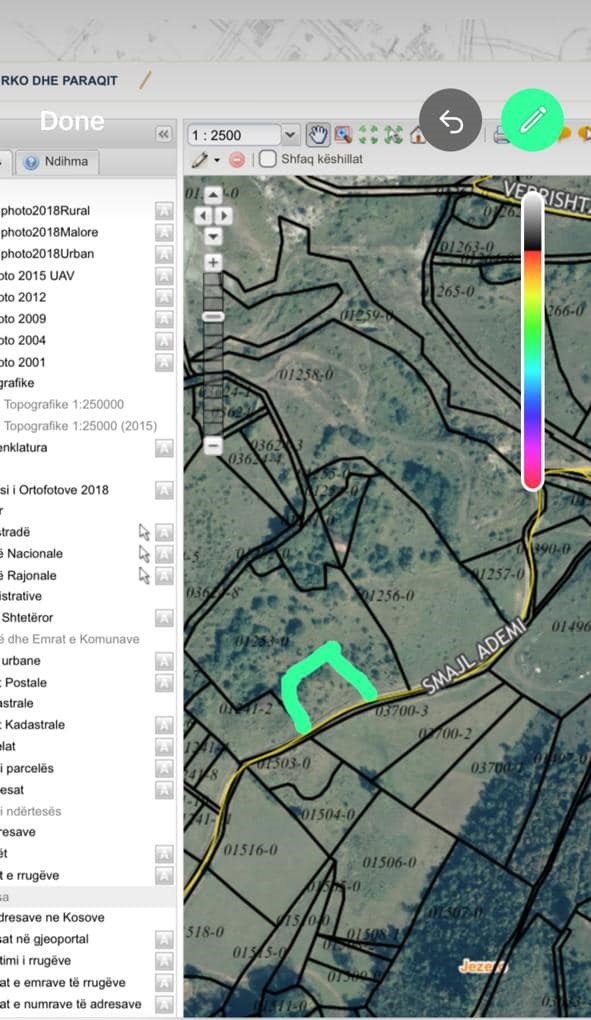Click the A icon beside photo2018Malore
The width and height of the screenshot is (591, 1020).
164,232
